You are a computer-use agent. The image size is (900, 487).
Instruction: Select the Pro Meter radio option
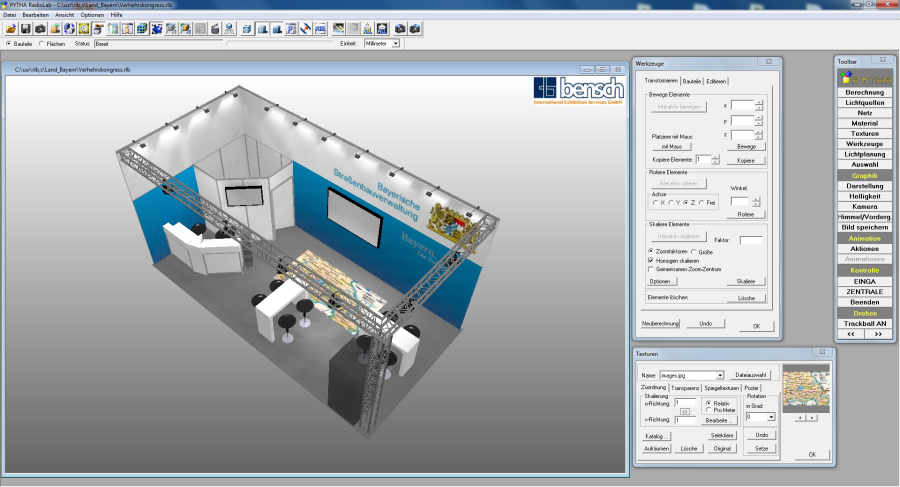point(709,410)
